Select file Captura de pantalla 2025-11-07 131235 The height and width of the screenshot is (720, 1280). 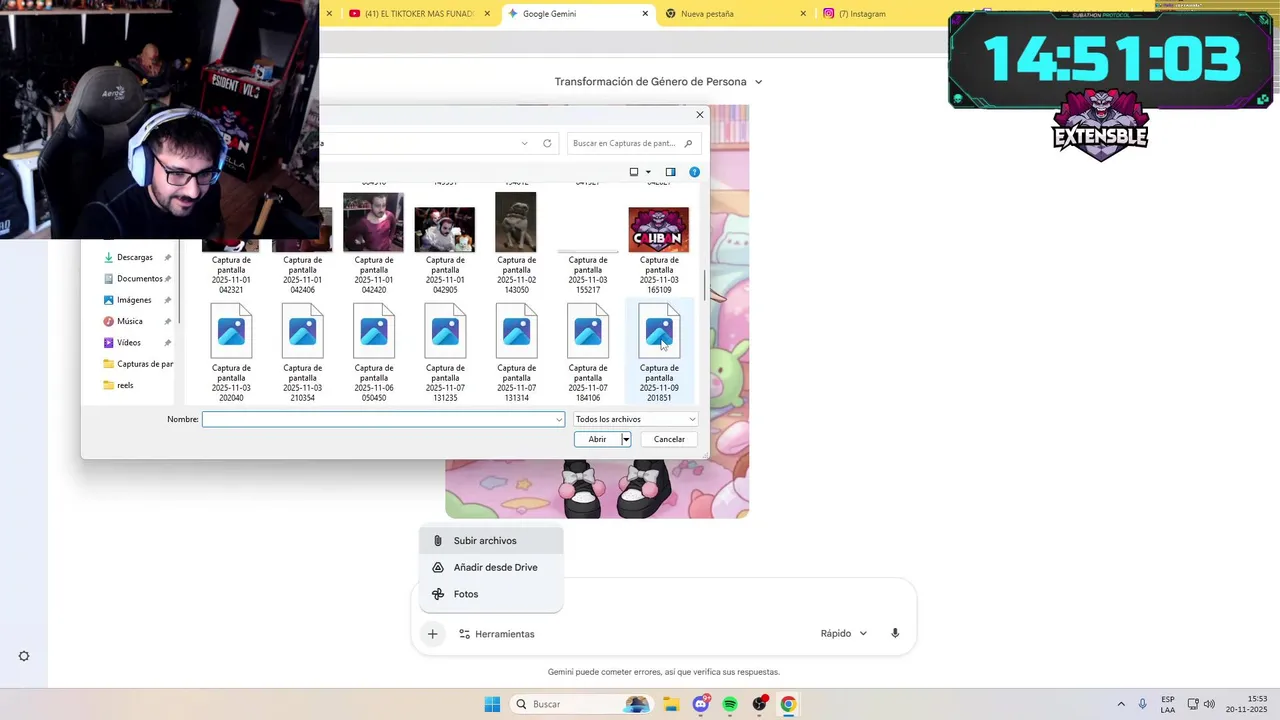[445, 352]
